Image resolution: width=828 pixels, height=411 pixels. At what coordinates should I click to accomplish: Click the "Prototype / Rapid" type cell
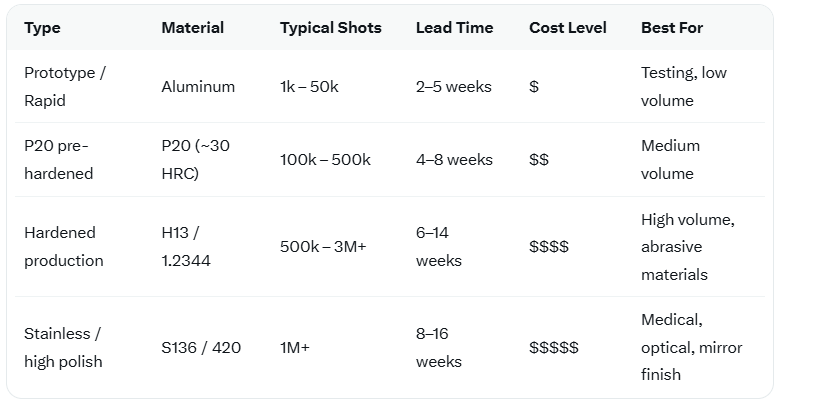tap(65, 87)
